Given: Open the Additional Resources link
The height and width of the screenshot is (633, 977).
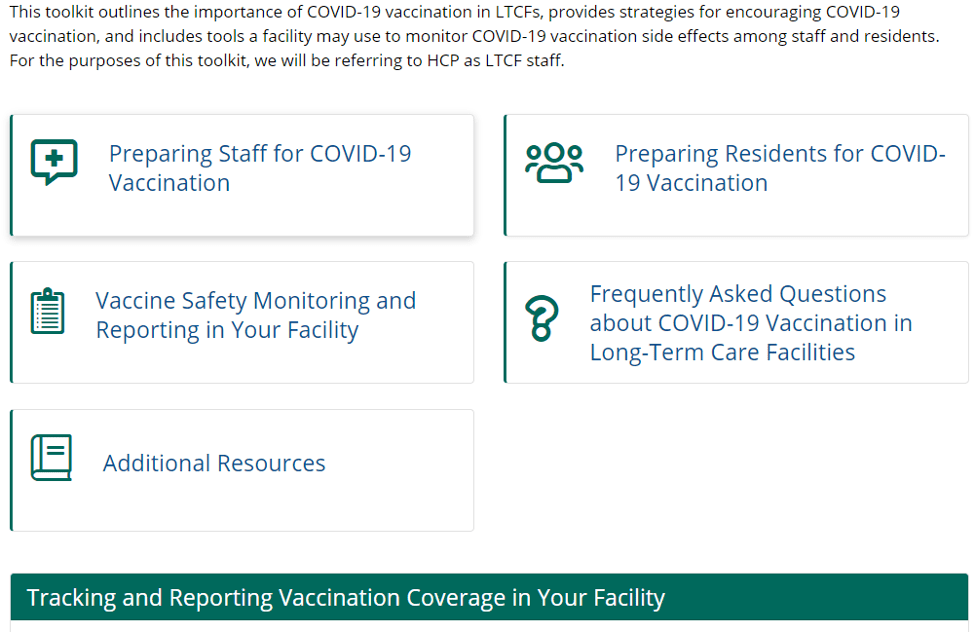Looking at the screenshot, I should (x=214, y=463).
